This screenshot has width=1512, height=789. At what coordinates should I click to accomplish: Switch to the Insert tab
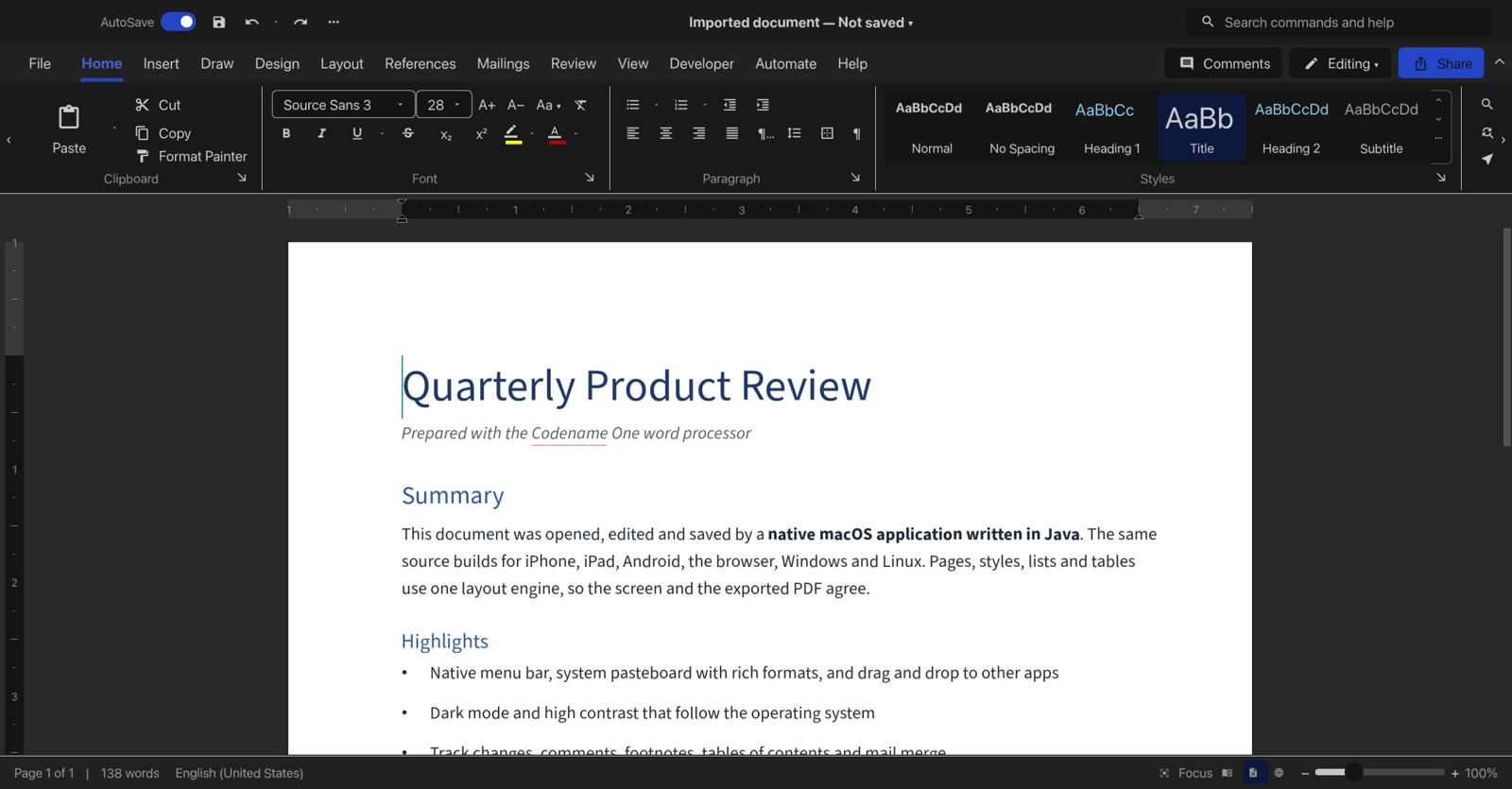(x=161, y=63)
